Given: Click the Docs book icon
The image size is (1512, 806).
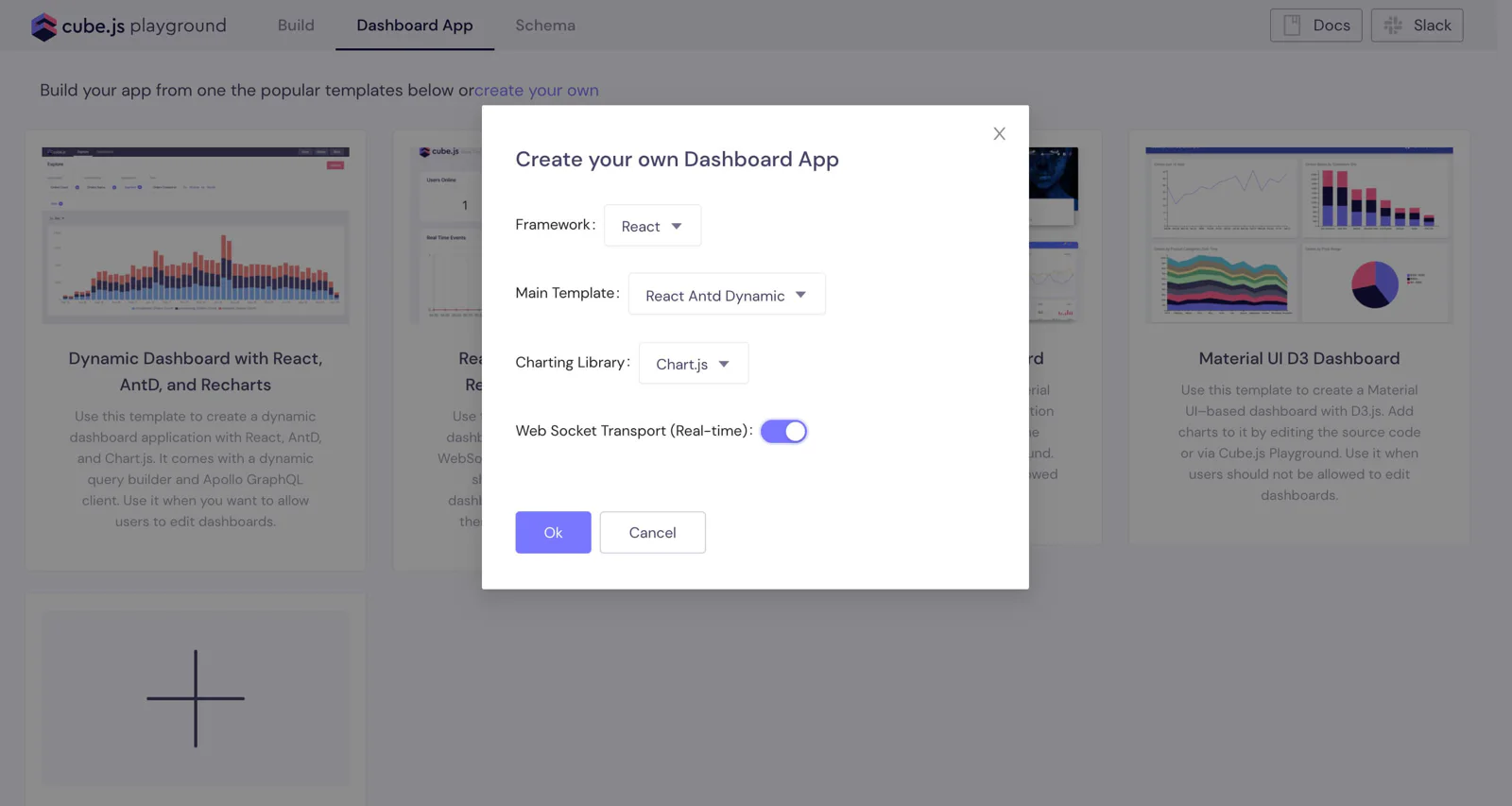Looking at the screenshot, I should pyautogui.click(x=1292, y=26).
